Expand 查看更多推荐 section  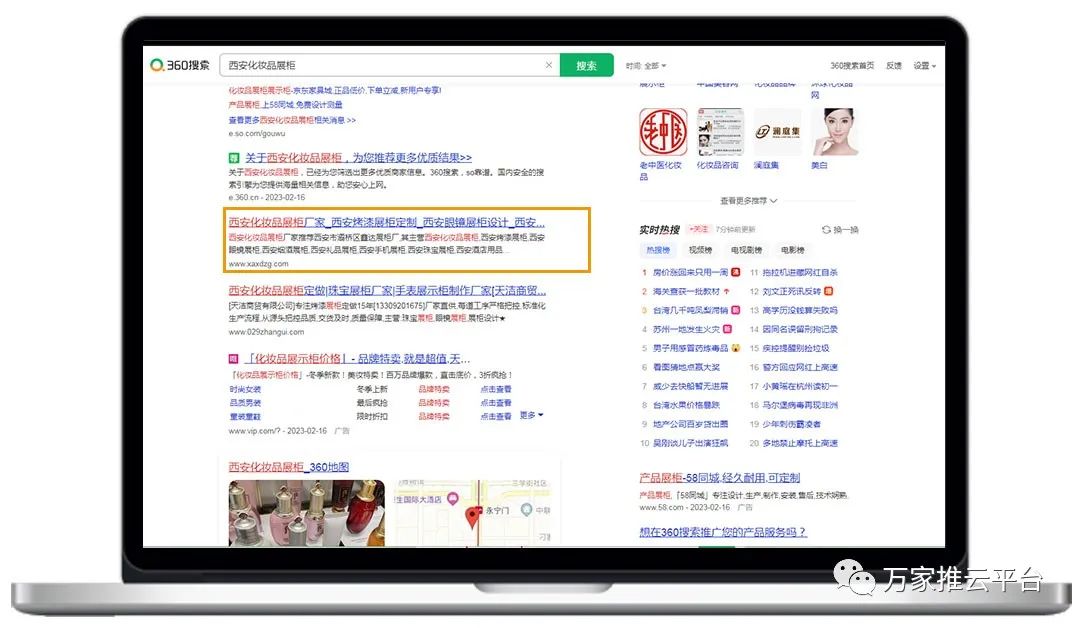[749, 201]
